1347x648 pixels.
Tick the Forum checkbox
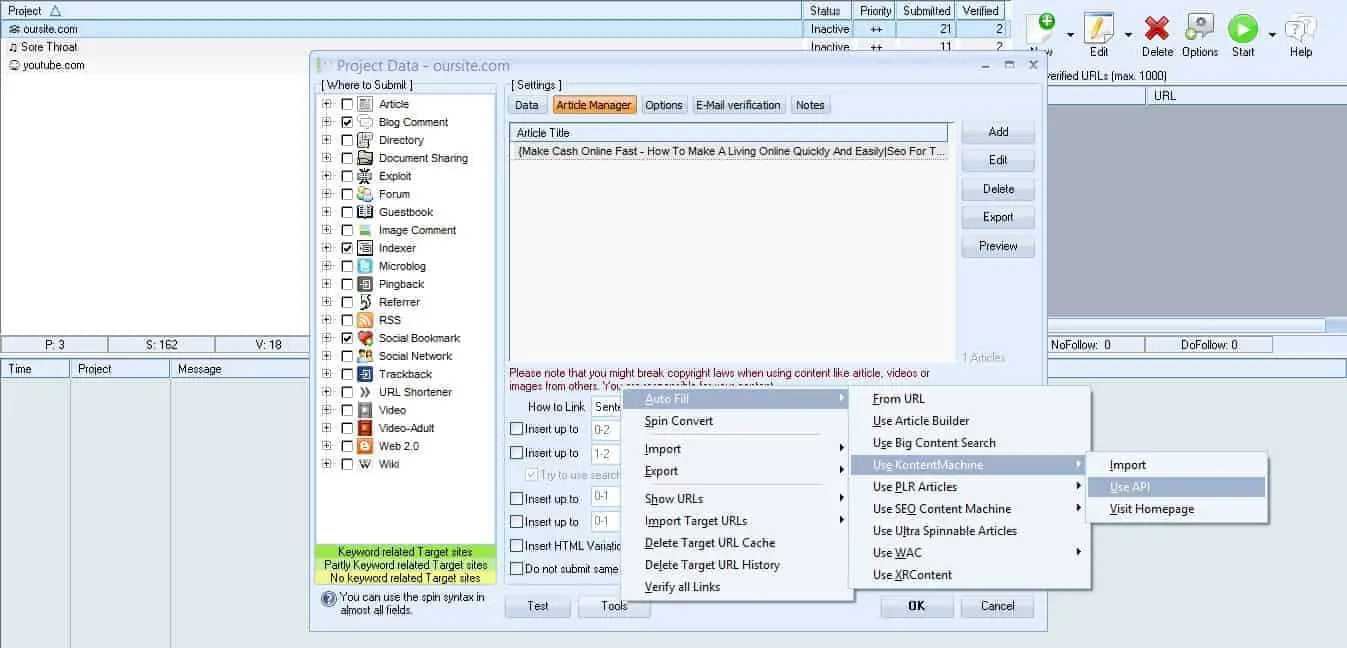tap(347, 194)
